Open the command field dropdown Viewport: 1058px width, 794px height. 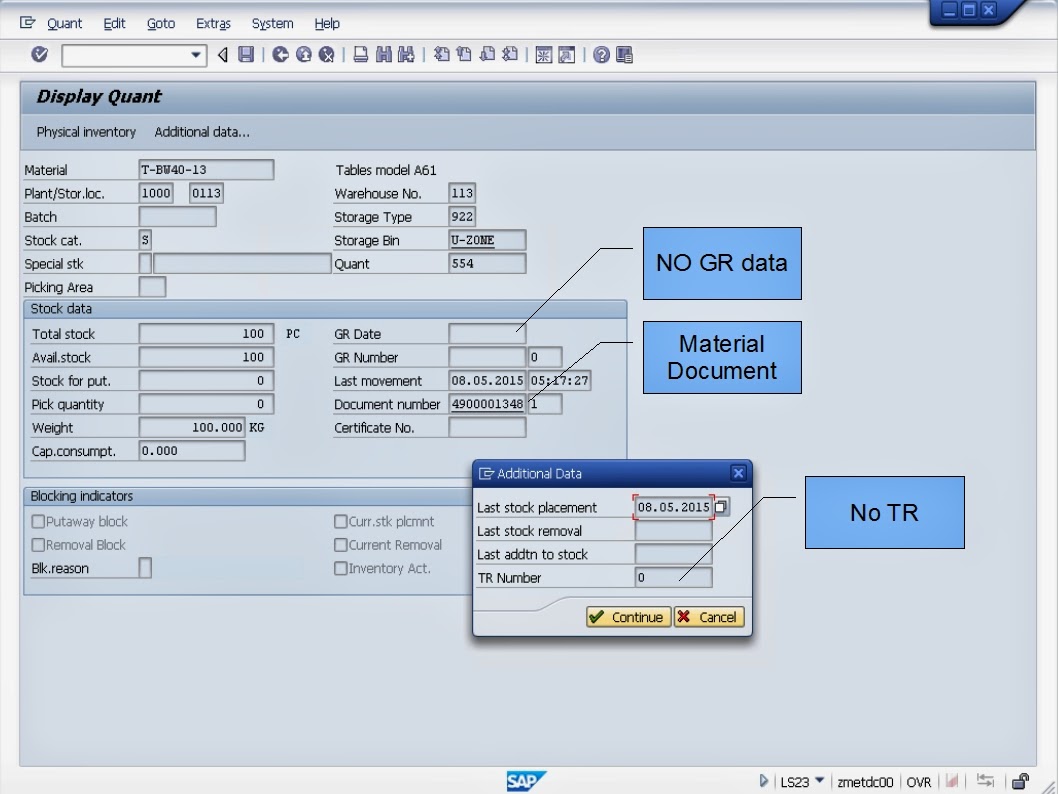click(197, 55)
